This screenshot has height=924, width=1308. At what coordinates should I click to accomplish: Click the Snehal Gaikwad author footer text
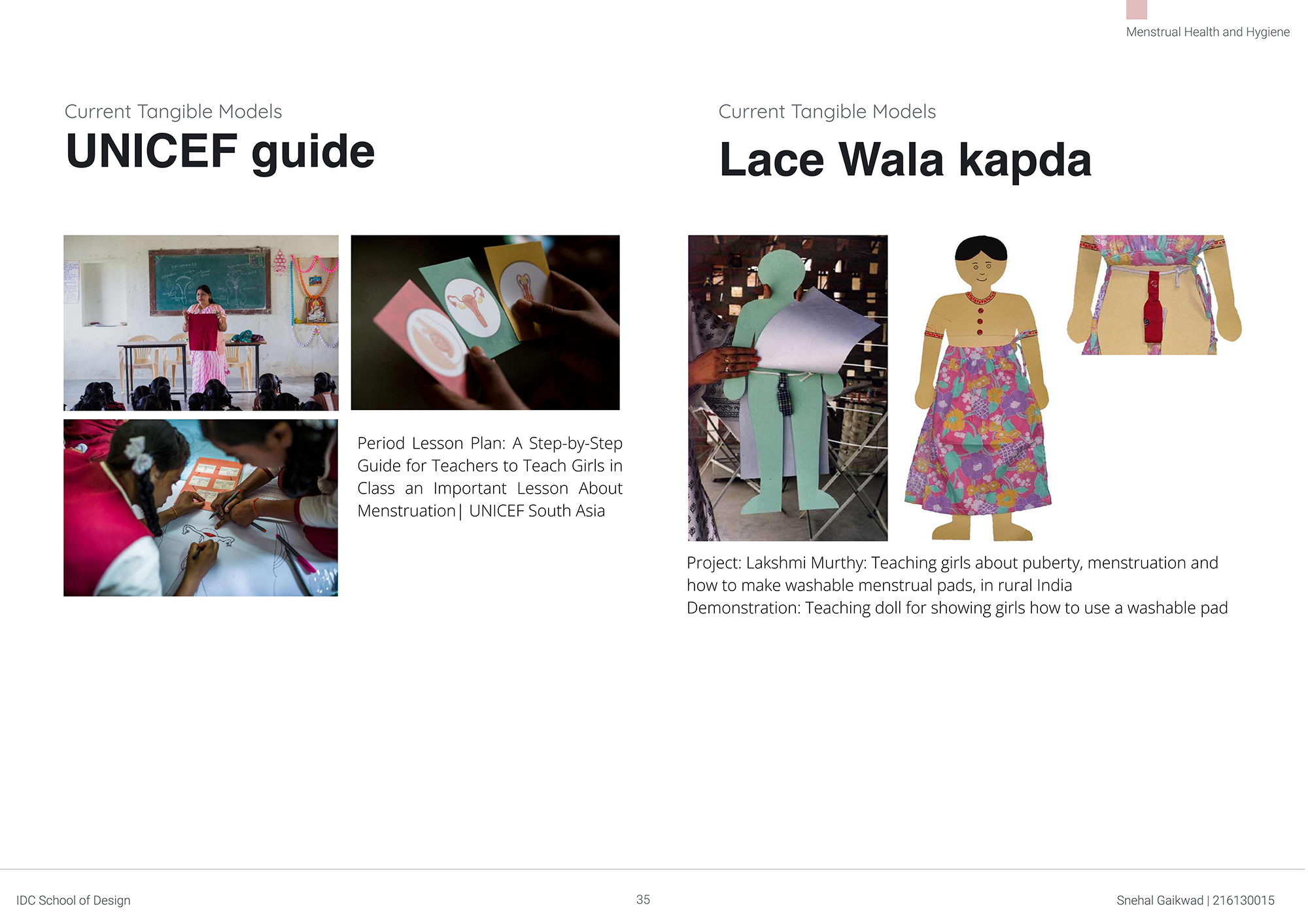1196,900
